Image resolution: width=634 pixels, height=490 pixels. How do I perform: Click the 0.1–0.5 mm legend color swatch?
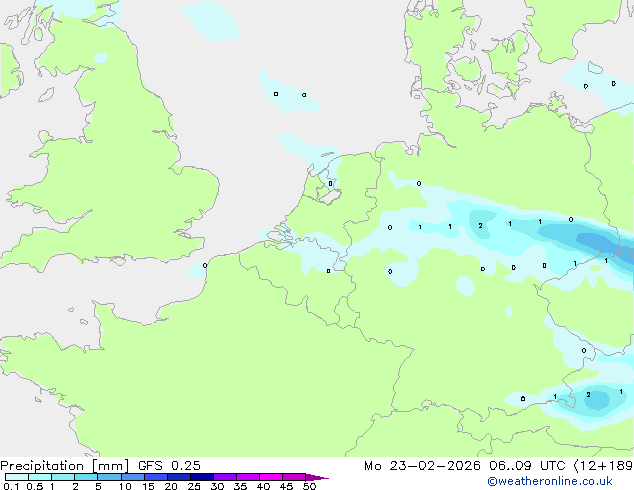pyautogui.click(x=17, y=477)
